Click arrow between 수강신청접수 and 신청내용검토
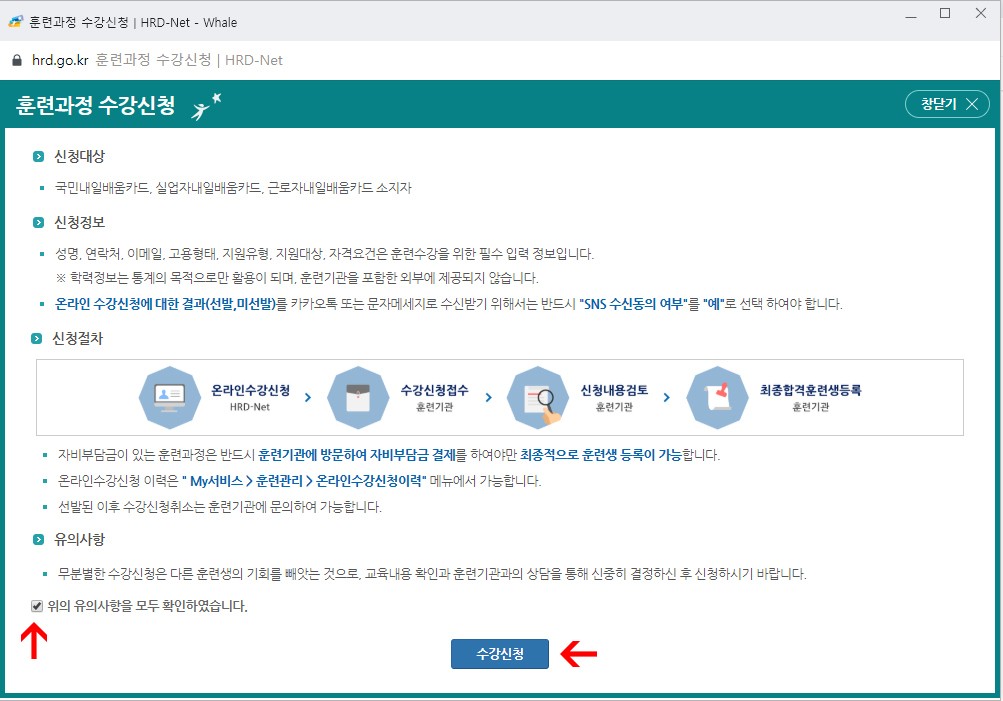The image size is (1003, 701). tap(488, 397)
